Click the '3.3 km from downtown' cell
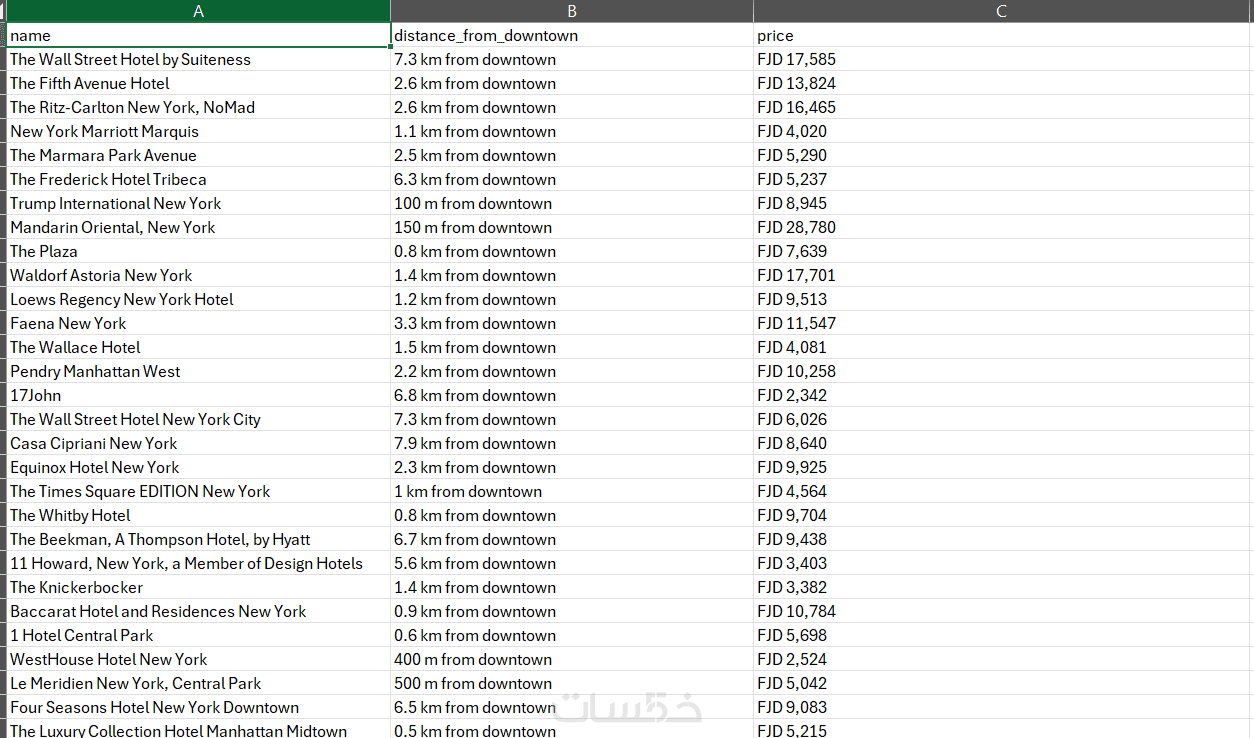This screenshot has height=738, width=1254. [572, 323]
